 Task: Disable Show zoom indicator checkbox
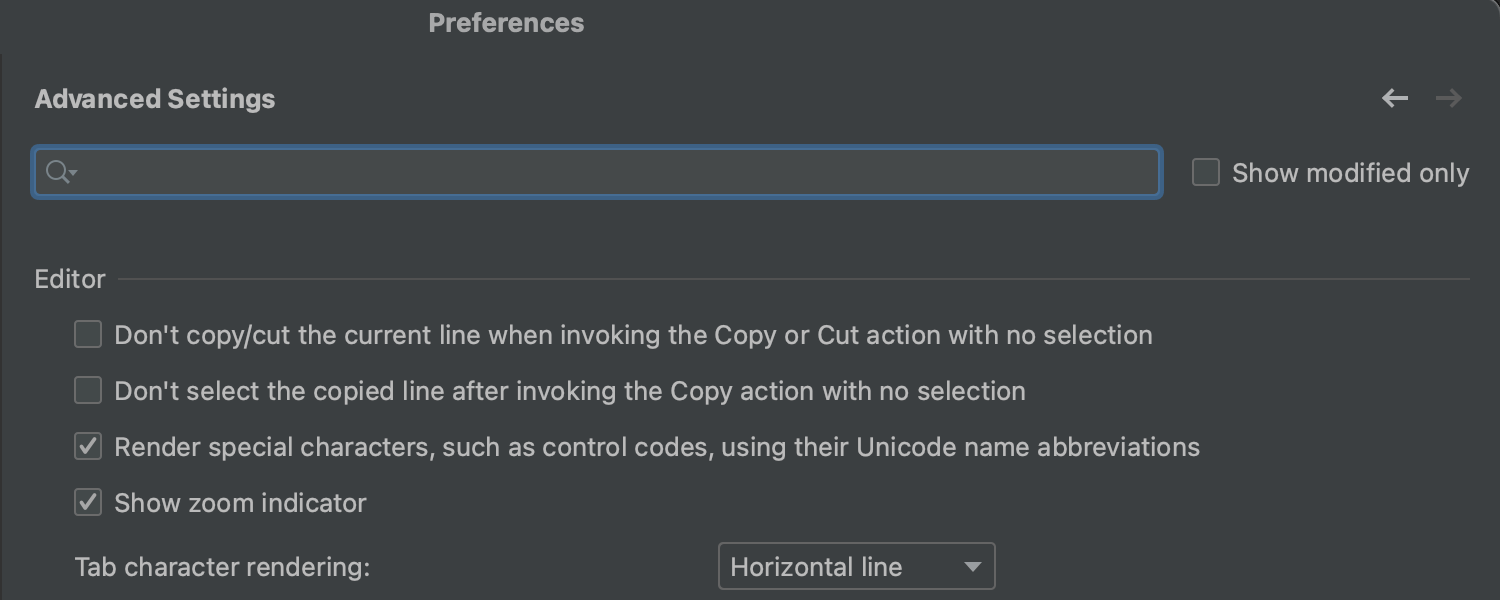[88, 503]
